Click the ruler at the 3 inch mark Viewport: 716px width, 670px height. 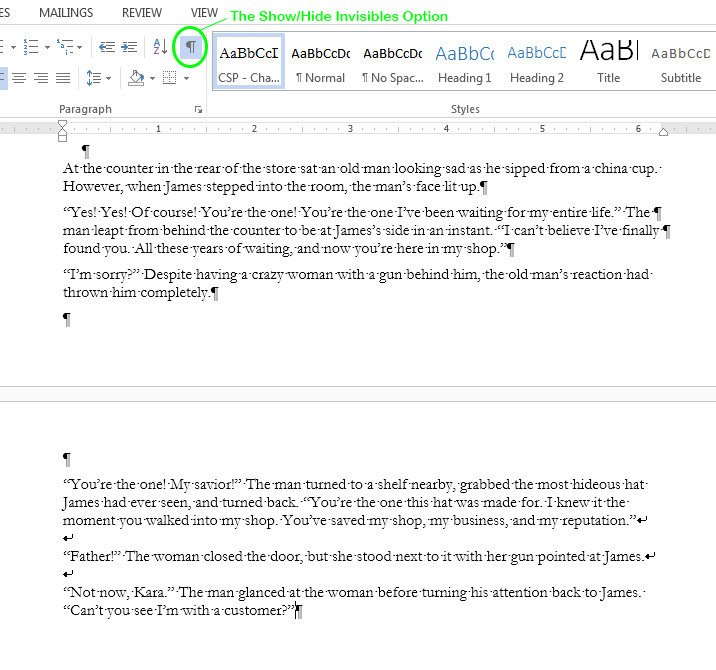coord(350,129)
